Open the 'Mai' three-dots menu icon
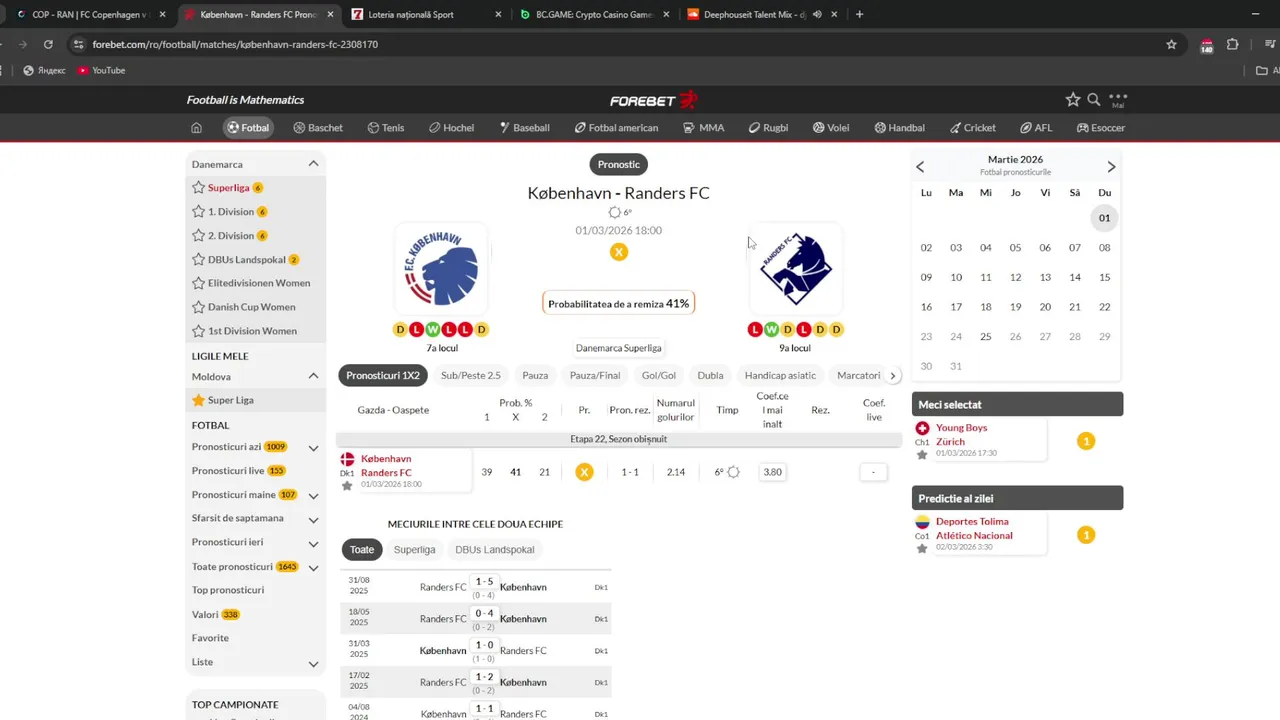The width and height of the screenshot is (1280, 720). point(1118,100)
